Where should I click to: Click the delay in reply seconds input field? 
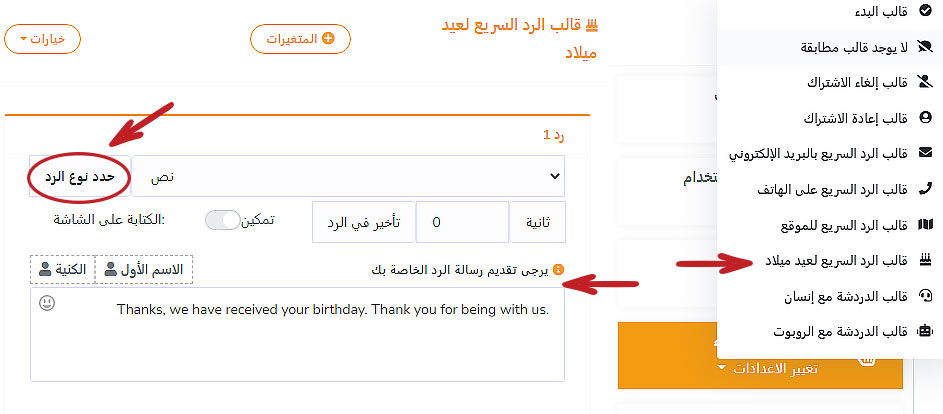[461, 223]
